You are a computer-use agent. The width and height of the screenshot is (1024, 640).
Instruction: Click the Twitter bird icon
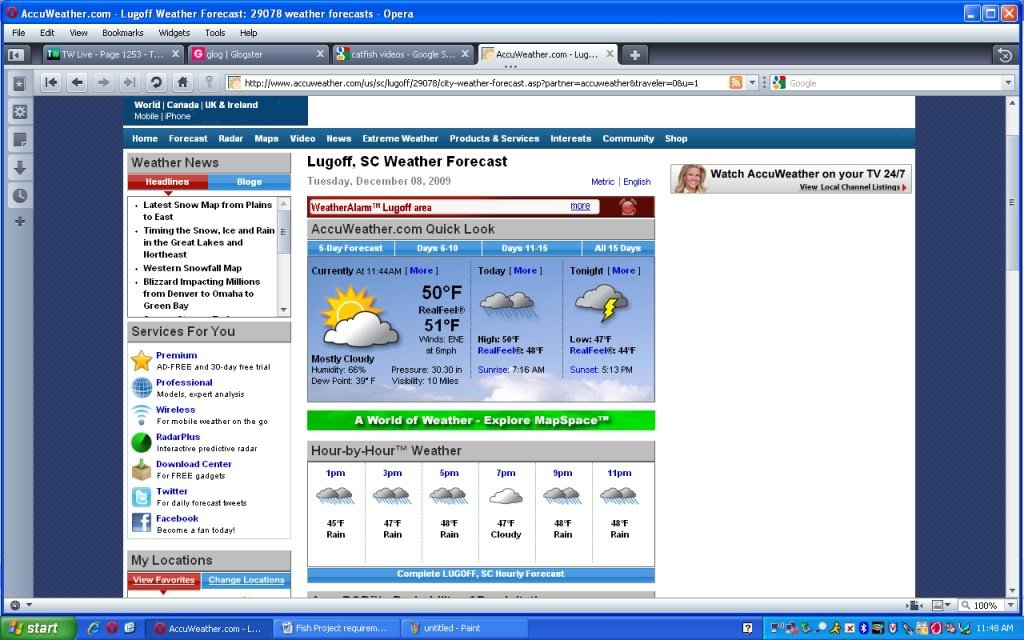141,497
